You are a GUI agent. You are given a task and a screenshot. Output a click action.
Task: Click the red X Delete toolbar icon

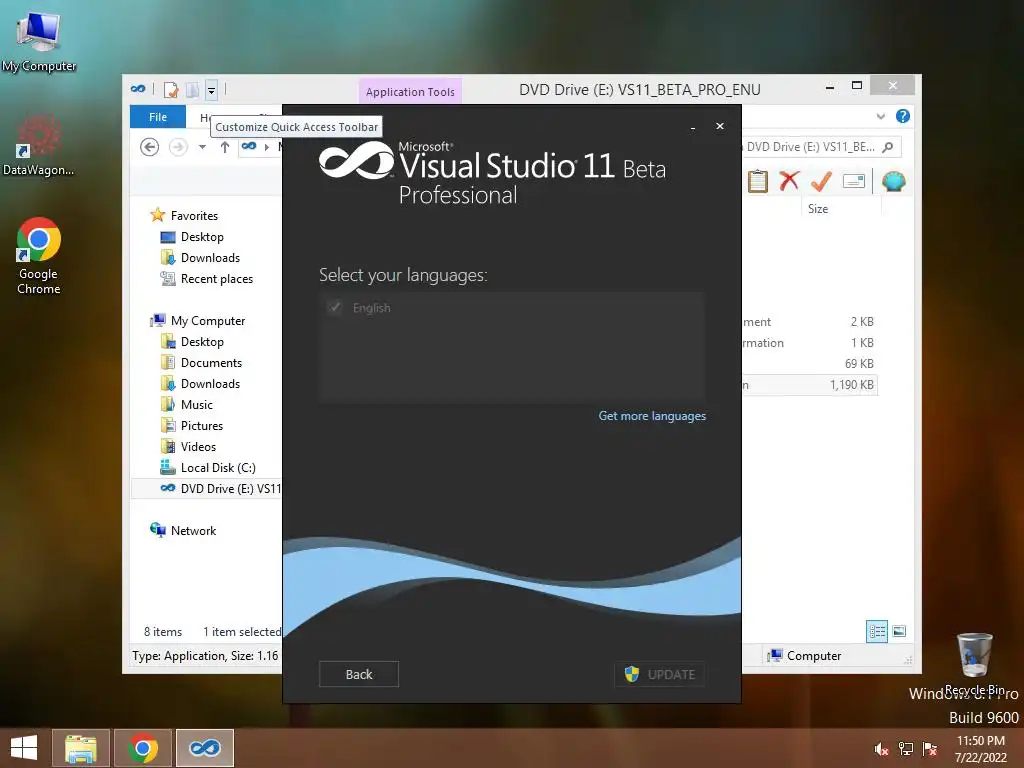[789, 181]
